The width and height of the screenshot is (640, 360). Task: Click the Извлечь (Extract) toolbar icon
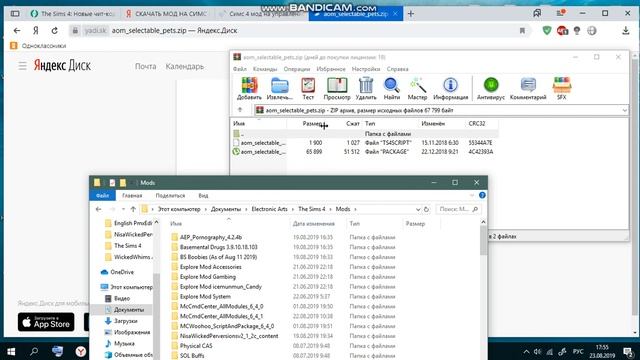280,85
